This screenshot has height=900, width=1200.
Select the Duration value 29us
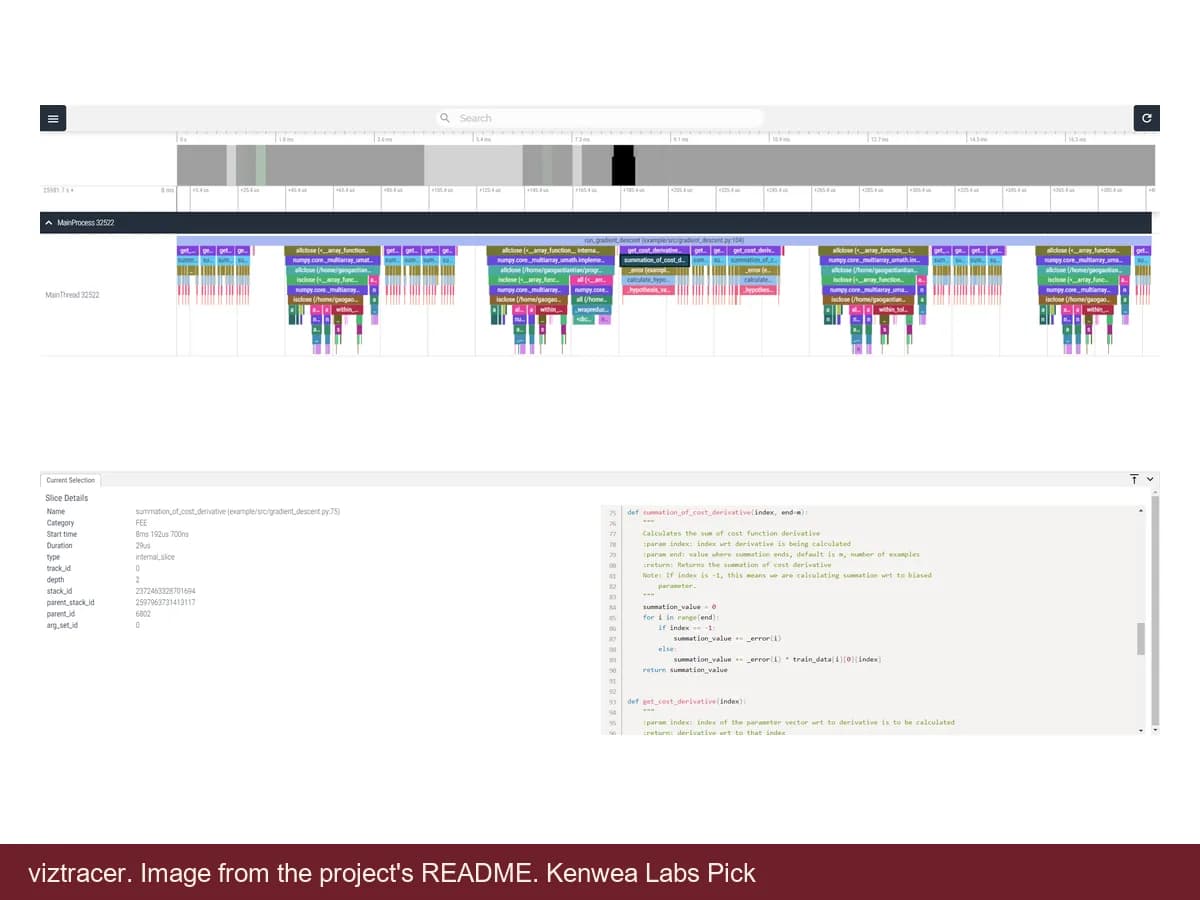pos(143,545)
